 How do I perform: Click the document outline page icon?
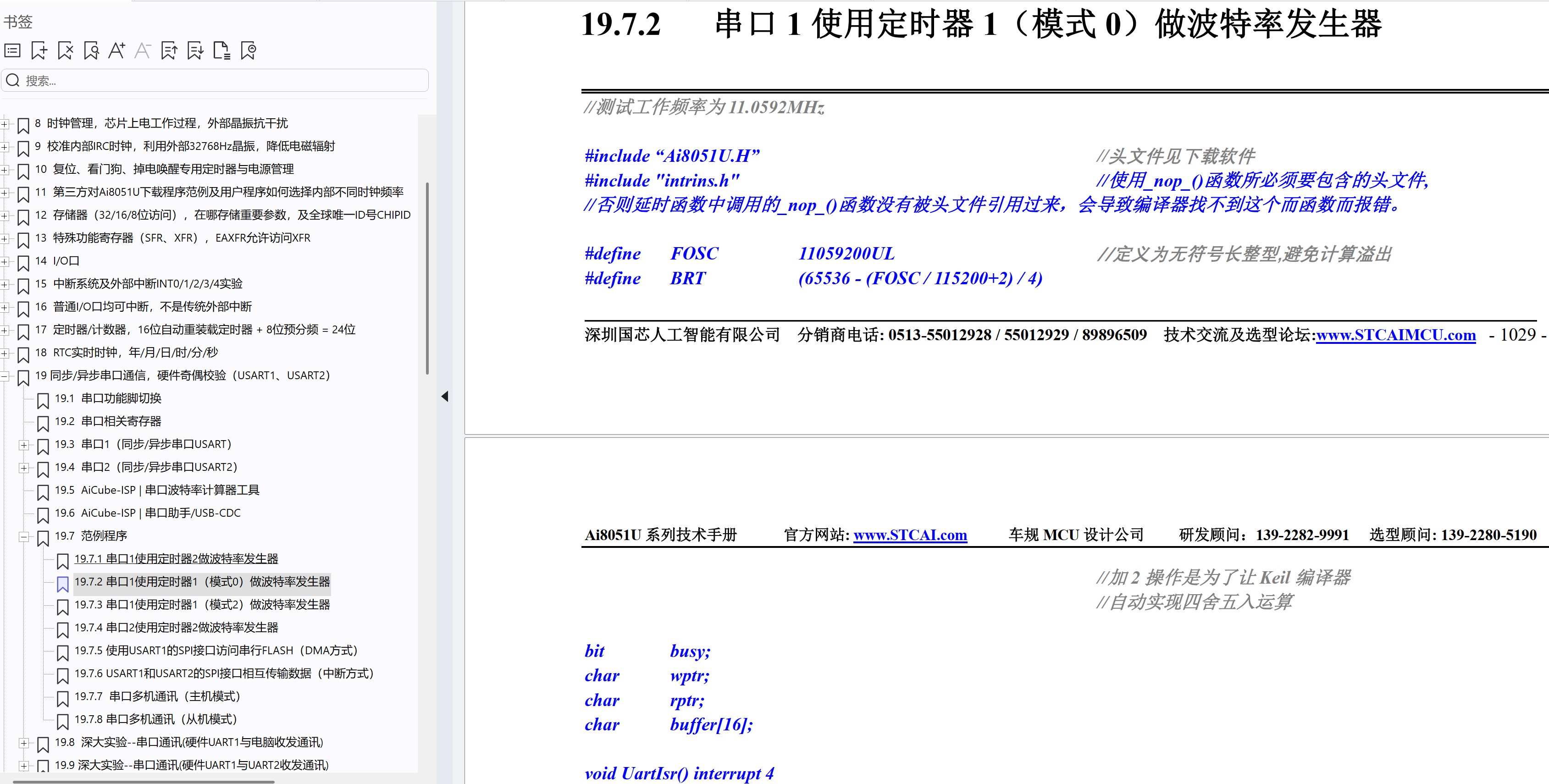click(221, 50)
